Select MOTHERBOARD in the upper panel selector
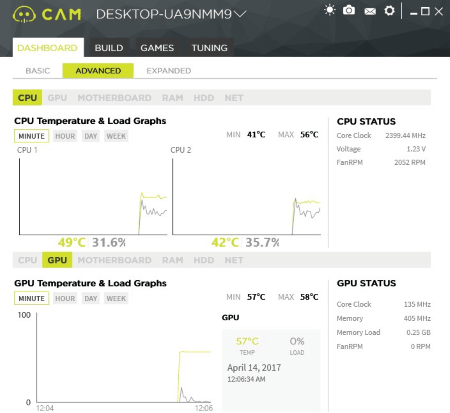 click(114, 98)
